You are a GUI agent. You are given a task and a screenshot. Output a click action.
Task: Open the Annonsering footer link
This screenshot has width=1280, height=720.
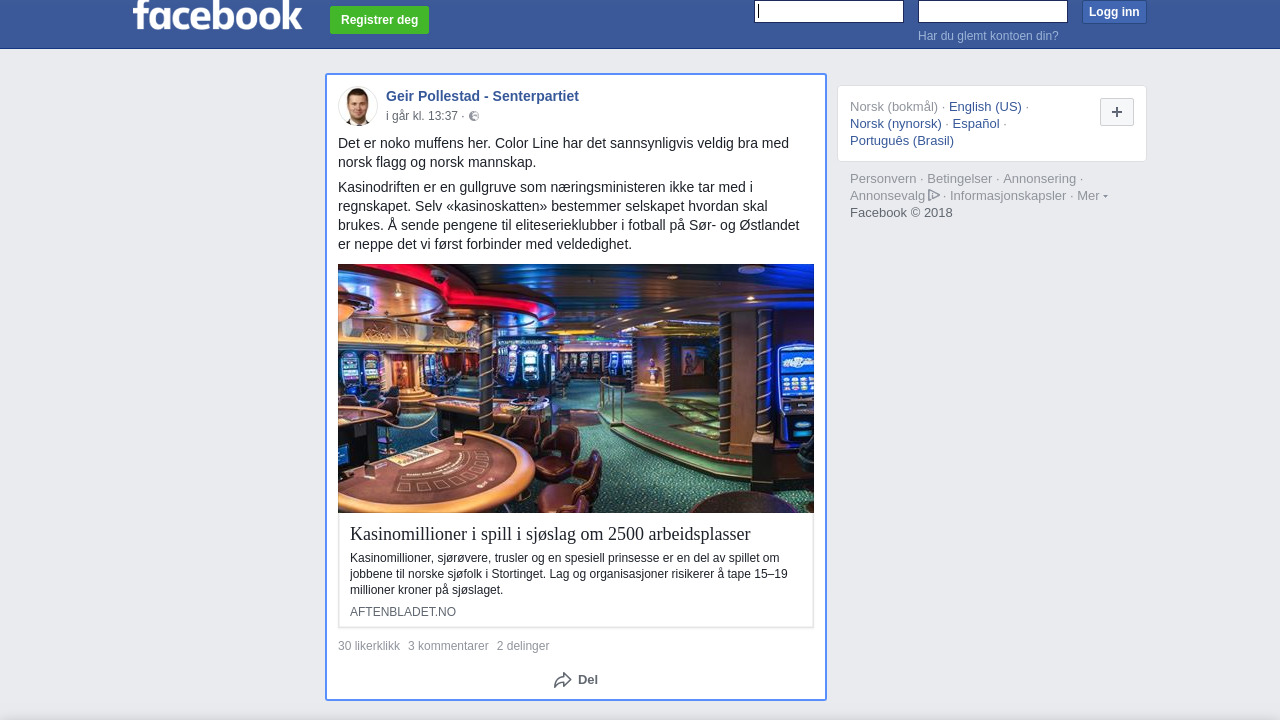point(1039,179)
